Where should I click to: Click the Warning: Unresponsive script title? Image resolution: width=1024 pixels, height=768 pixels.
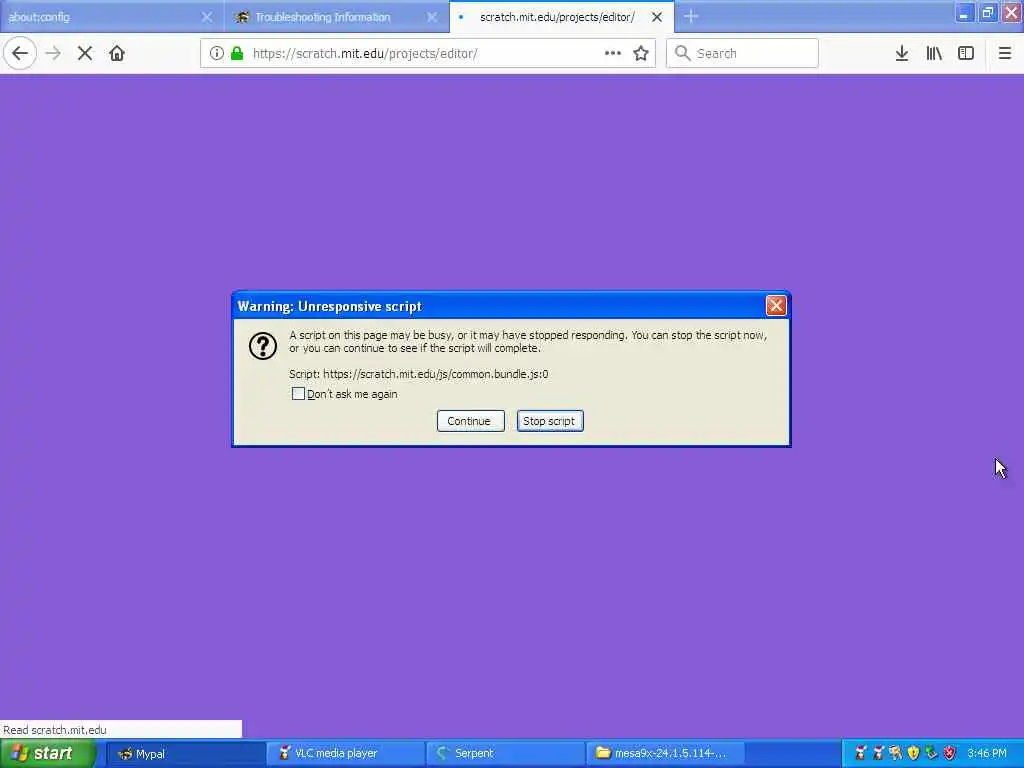click(x=329, y=306)
